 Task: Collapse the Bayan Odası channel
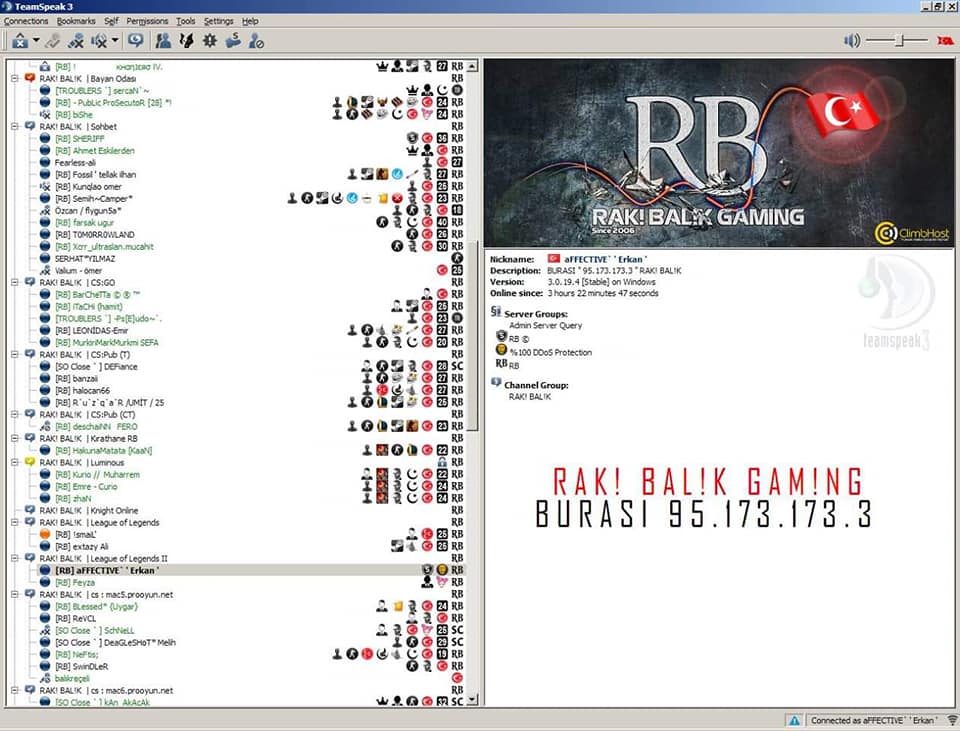click(x=15, y=78)
